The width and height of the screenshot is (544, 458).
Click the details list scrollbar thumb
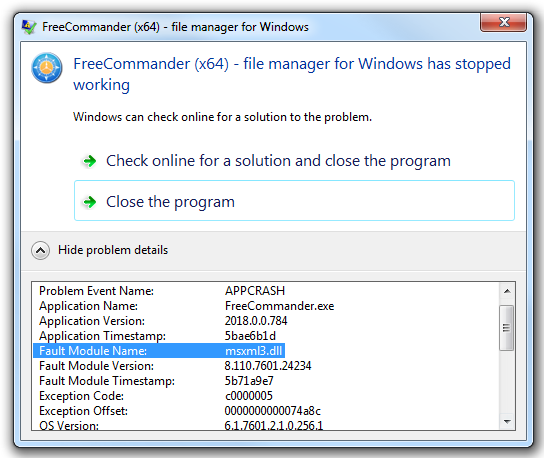coord(507,328)
